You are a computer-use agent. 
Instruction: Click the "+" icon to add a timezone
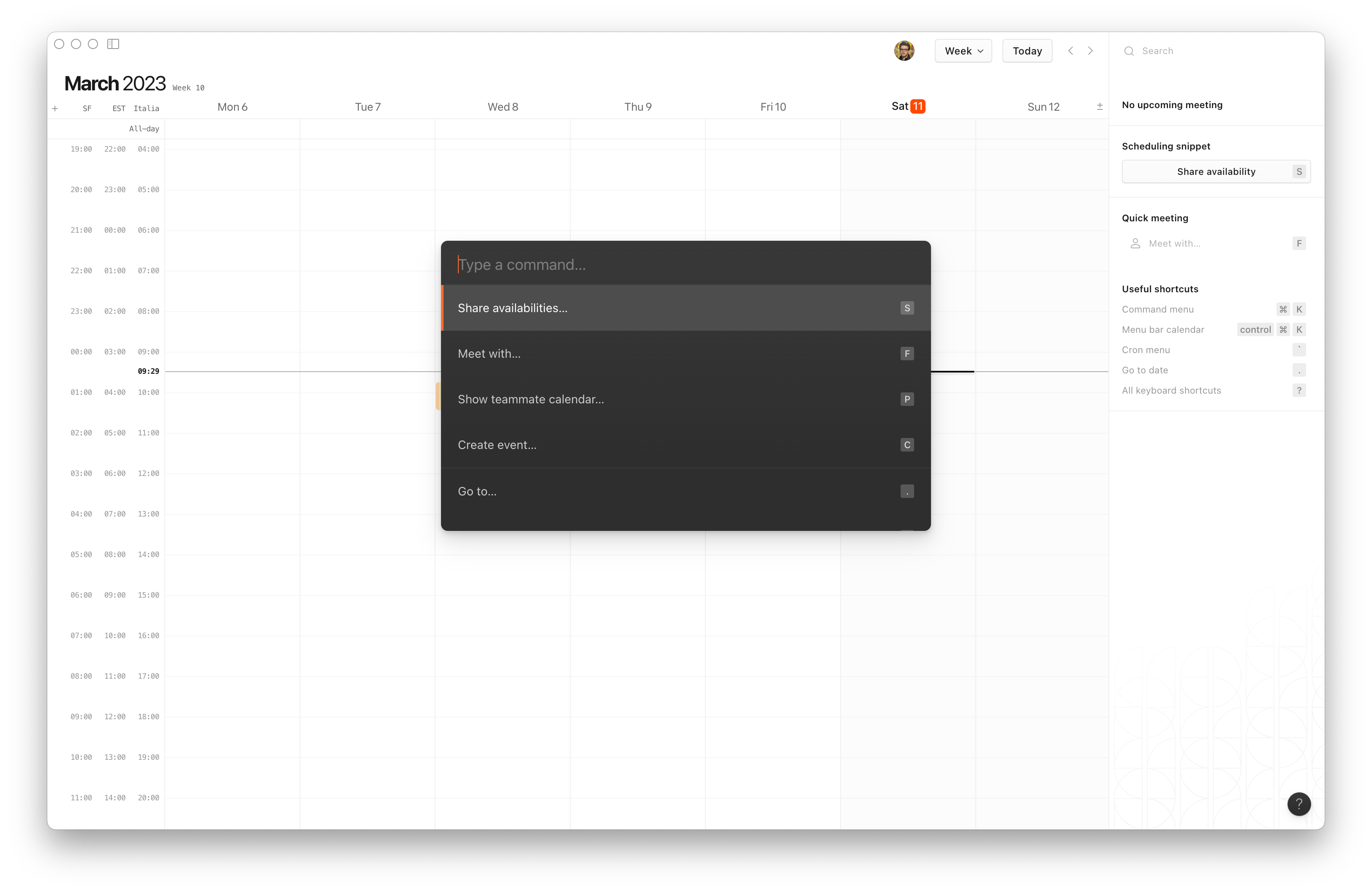click(x=55, y=108)
